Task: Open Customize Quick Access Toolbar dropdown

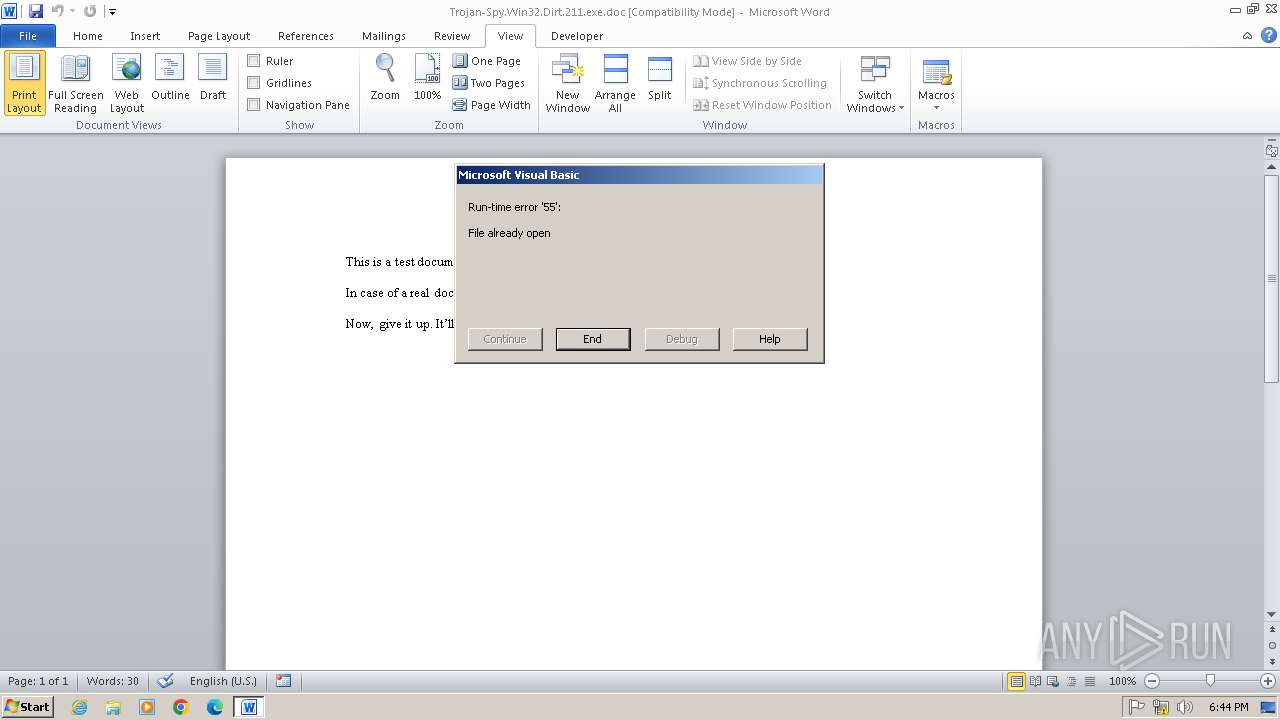Action: pos(112,11)
